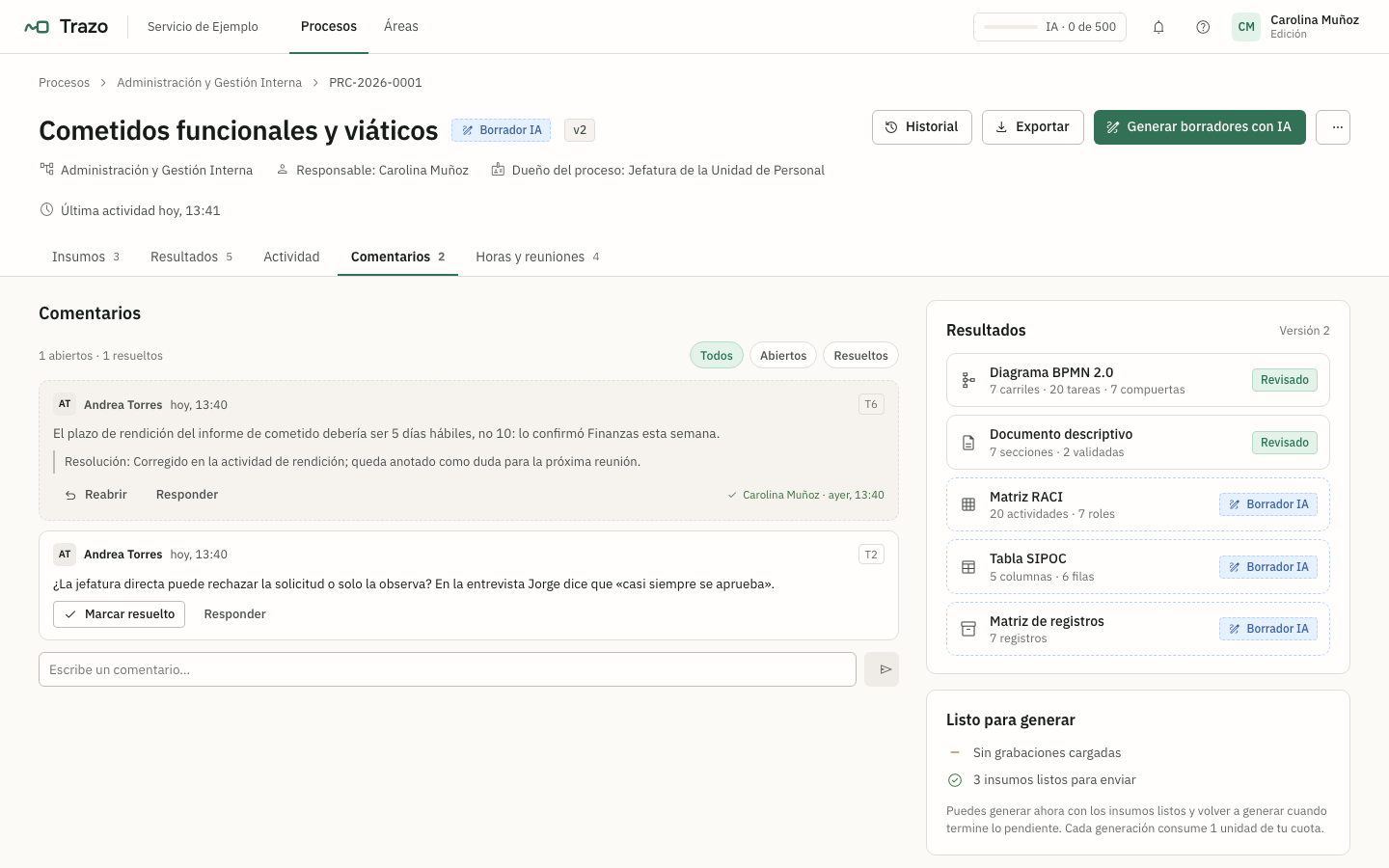Image resolution: width=1389 pixels, height=868 pixels.
Task: Go to Áreas in top navigation
Action: pos(401,26)
